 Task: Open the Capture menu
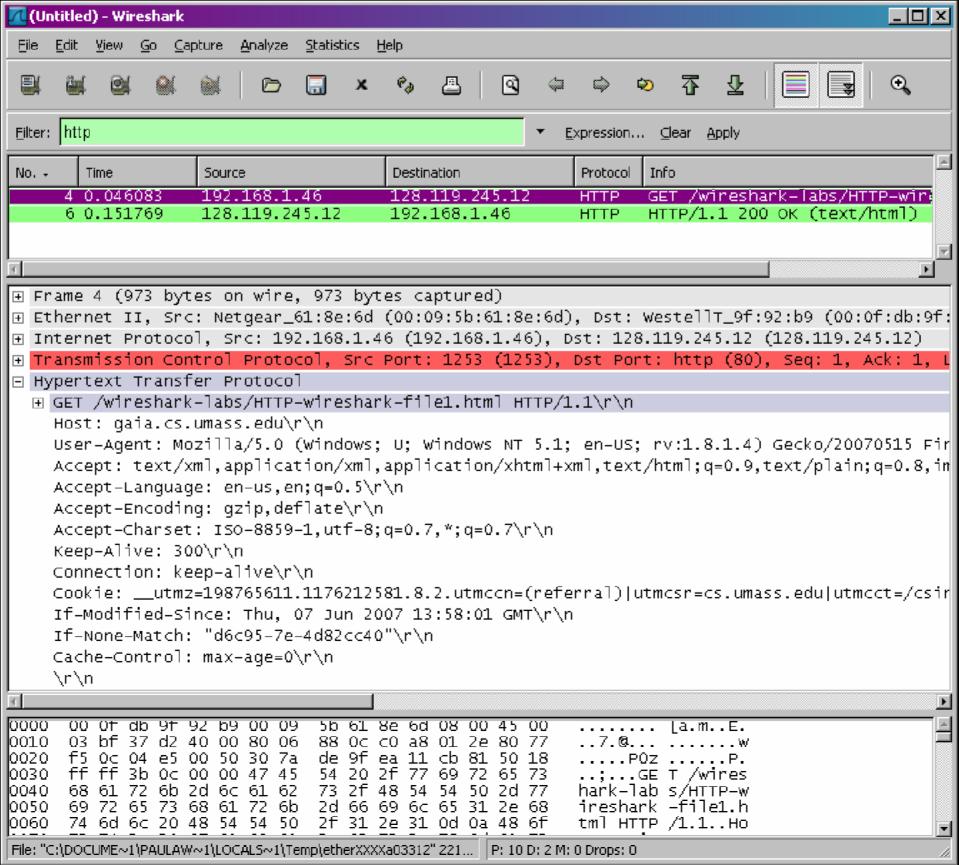click(x=198, y=45)
